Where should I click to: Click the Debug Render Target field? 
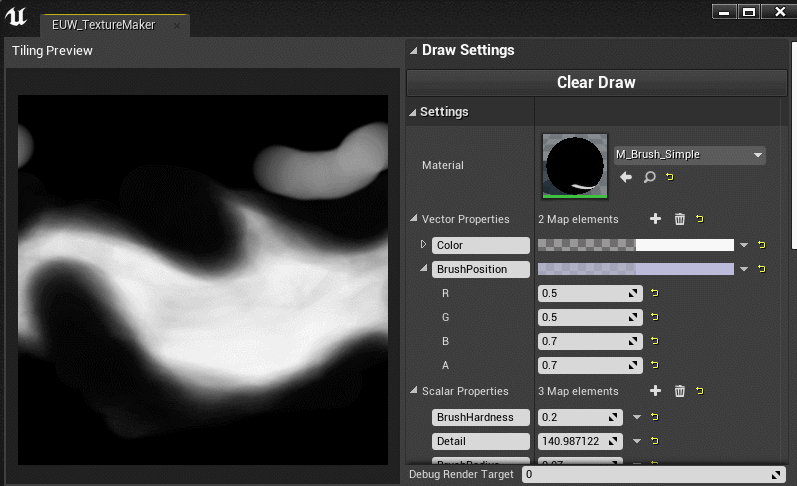654,474
